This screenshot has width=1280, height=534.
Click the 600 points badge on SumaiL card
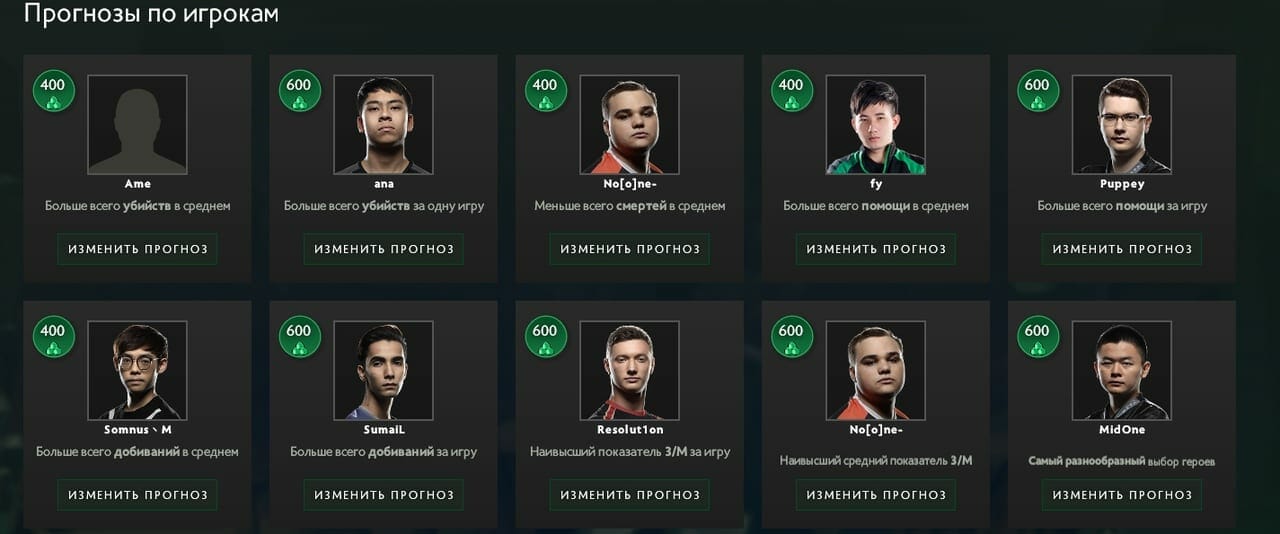(299, 336)
